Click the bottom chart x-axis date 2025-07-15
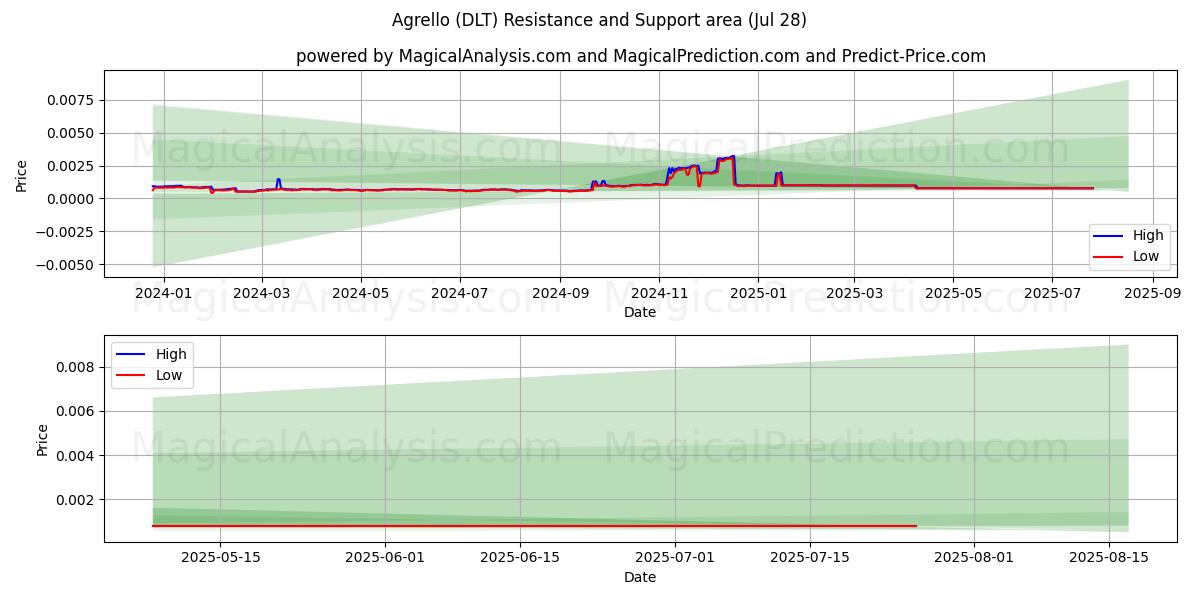 (x=810, y=558)
